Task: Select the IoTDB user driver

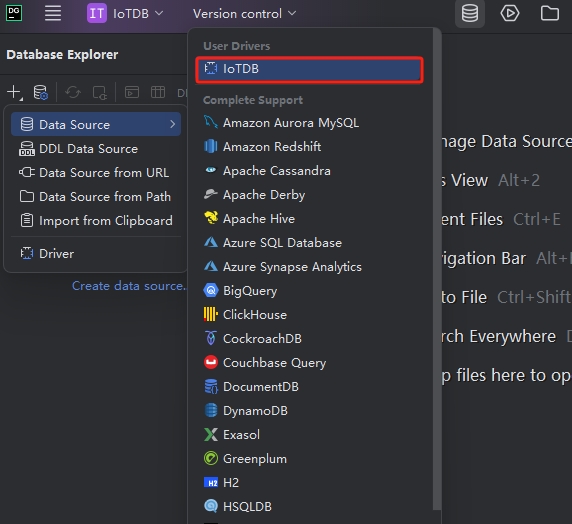Action: coord(309,69)
